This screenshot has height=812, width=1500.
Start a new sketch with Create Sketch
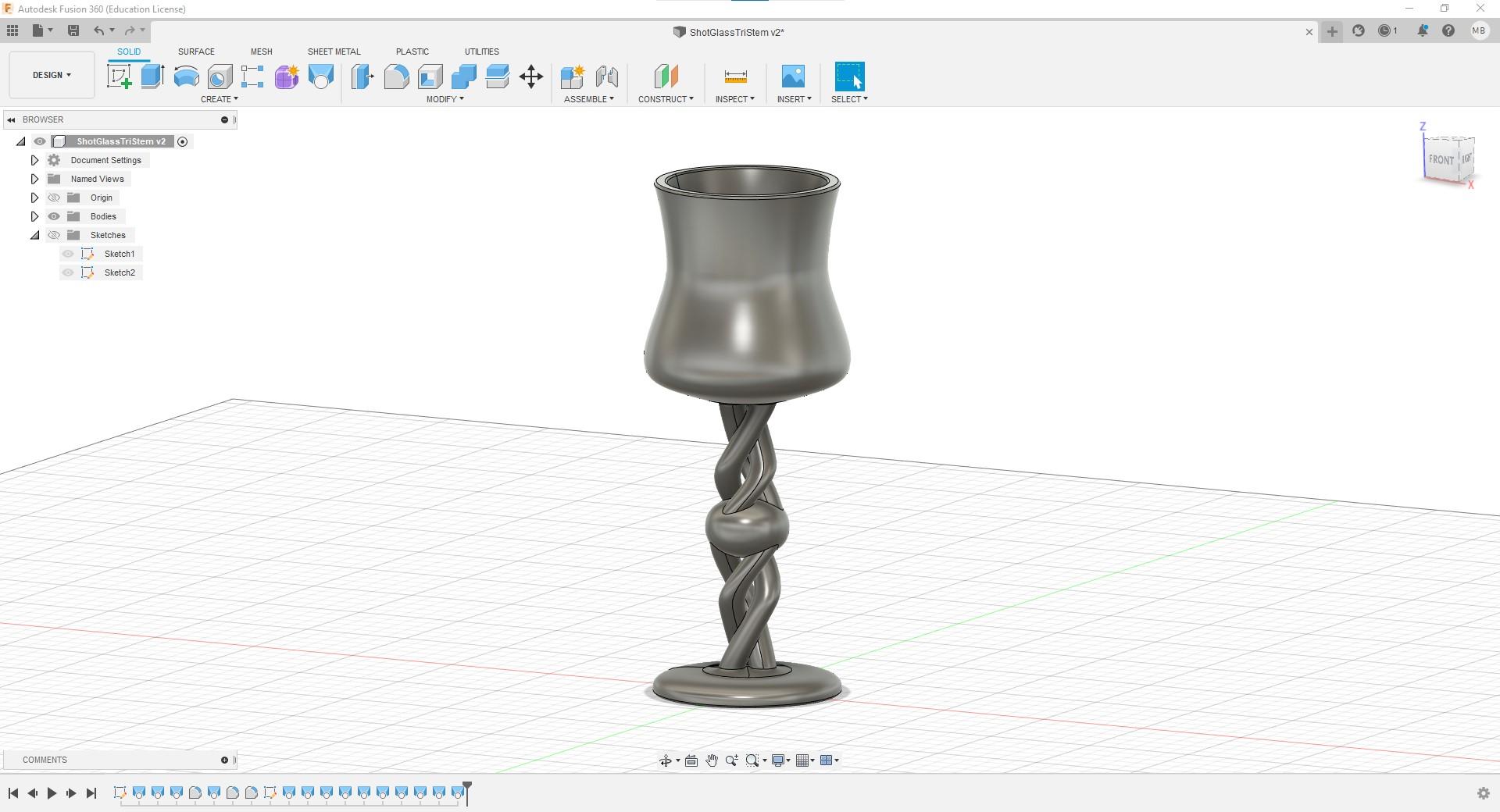(119, 77)
